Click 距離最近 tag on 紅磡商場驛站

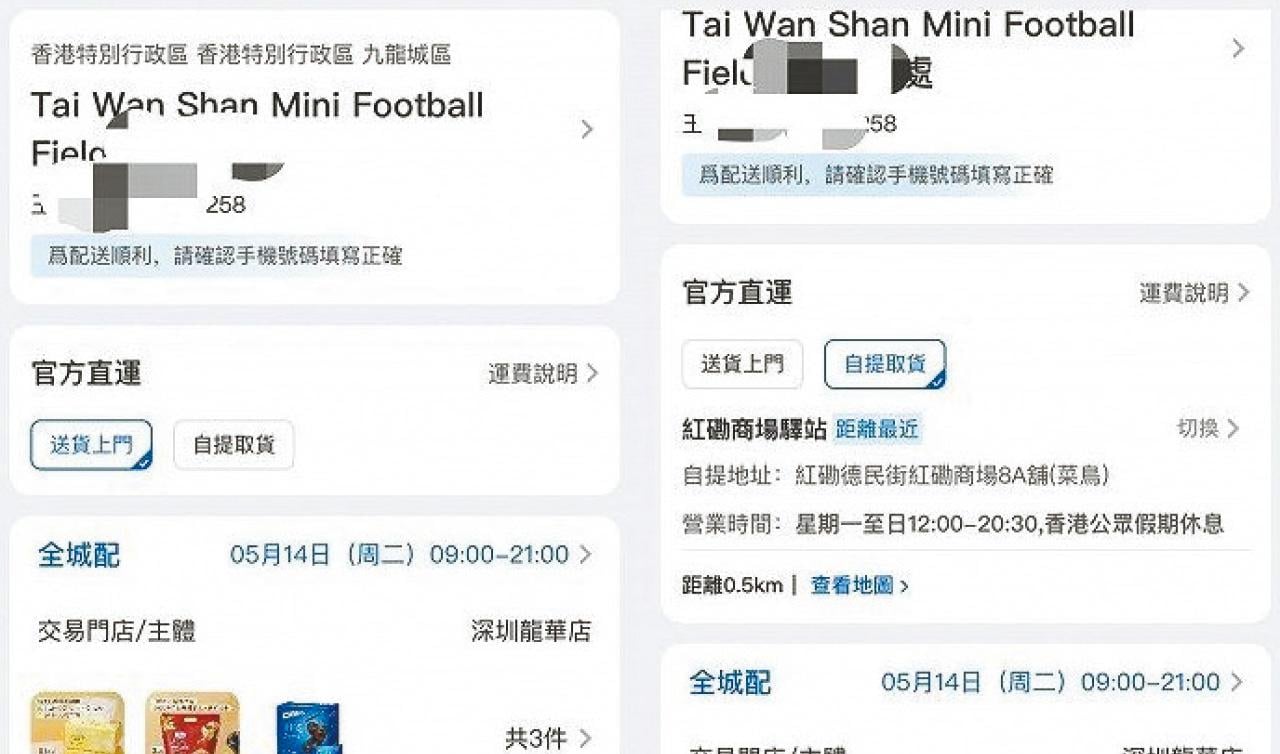point(877,430)
